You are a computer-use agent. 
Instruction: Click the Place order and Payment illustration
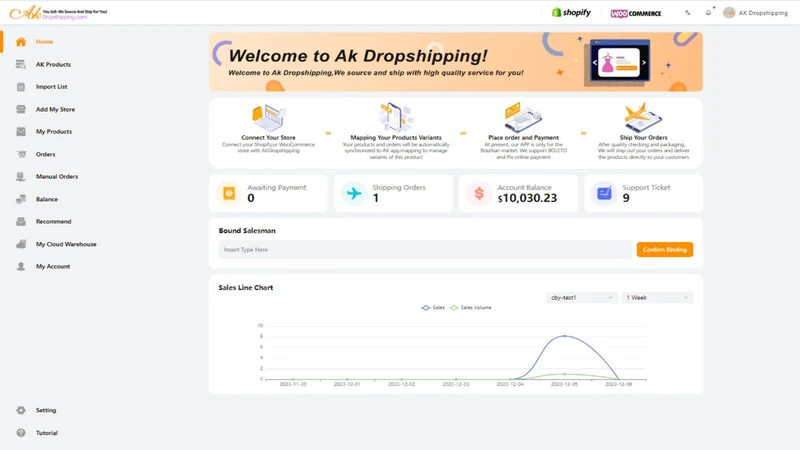[x=523, y=117]
